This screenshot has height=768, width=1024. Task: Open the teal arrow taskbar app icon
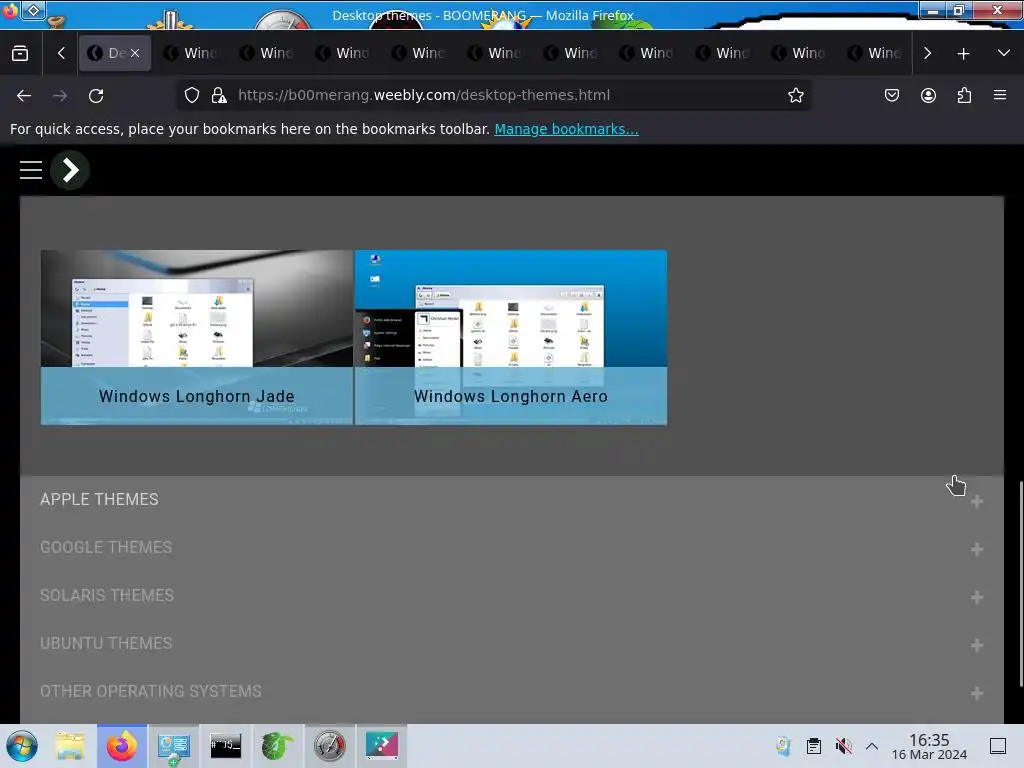381,746
